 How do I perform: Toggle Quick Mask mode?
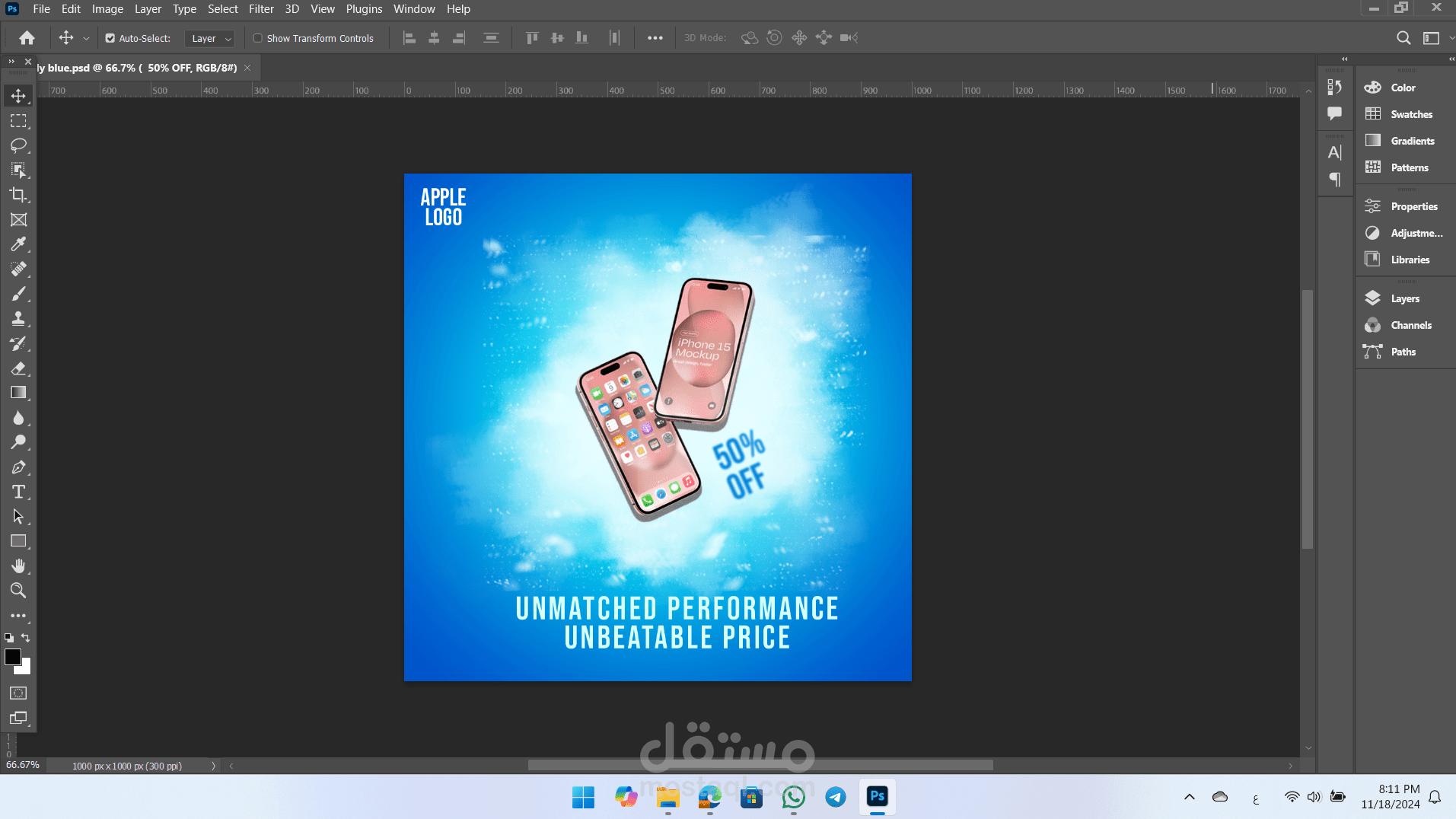click(18, 693)
